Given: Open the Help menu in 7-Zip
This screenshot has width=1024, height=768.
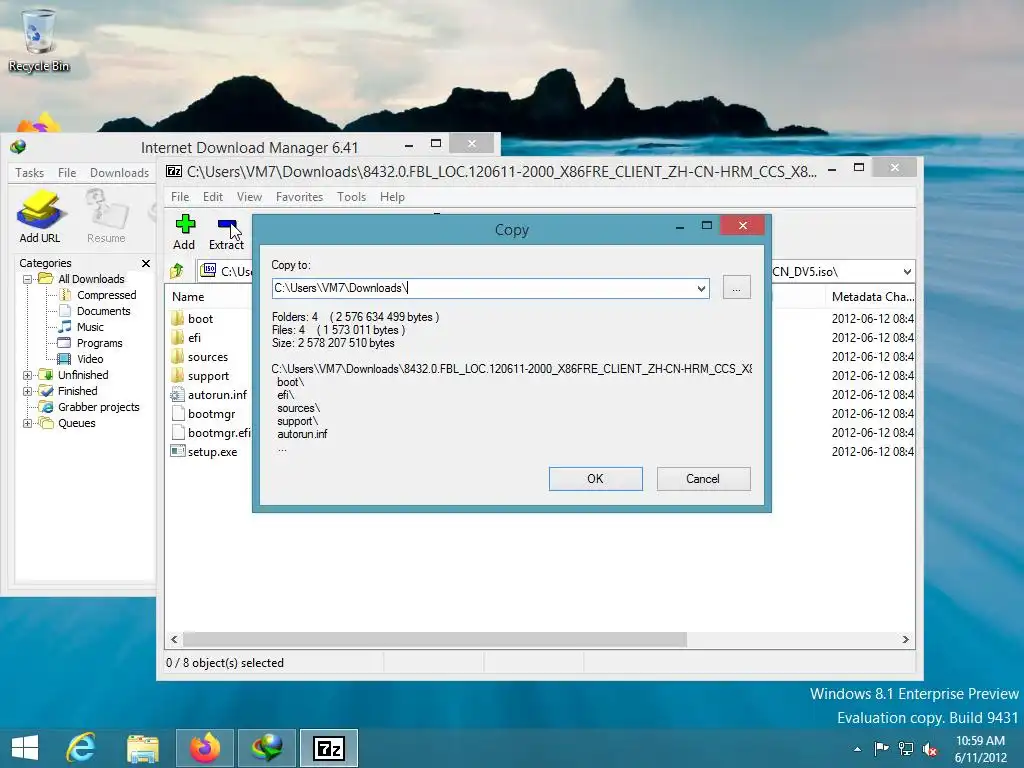Looking at the screenshot, I should pos(392,197).
